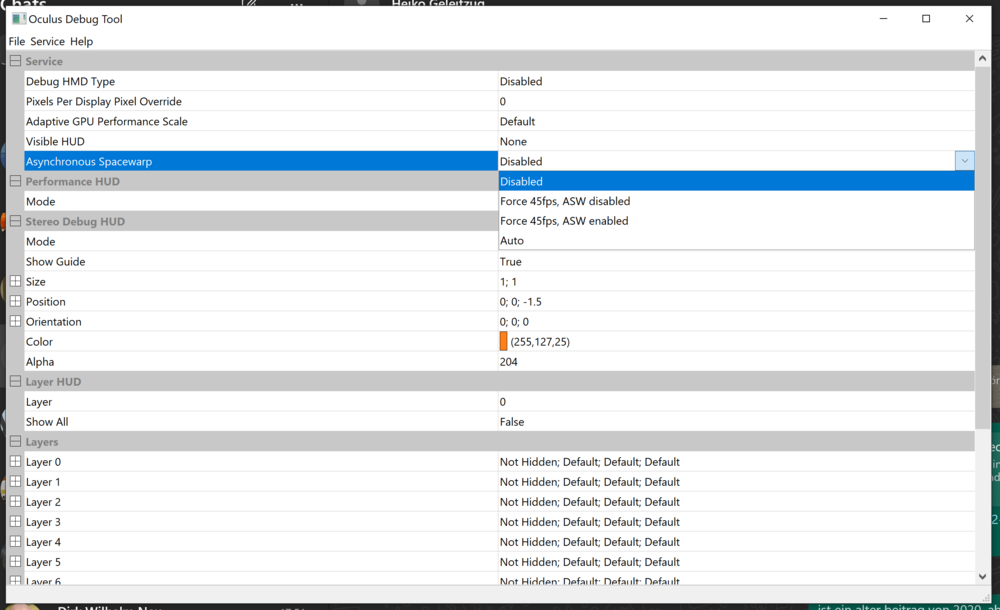
Task: Open the Help menu
Action: [x=82, y=41]
